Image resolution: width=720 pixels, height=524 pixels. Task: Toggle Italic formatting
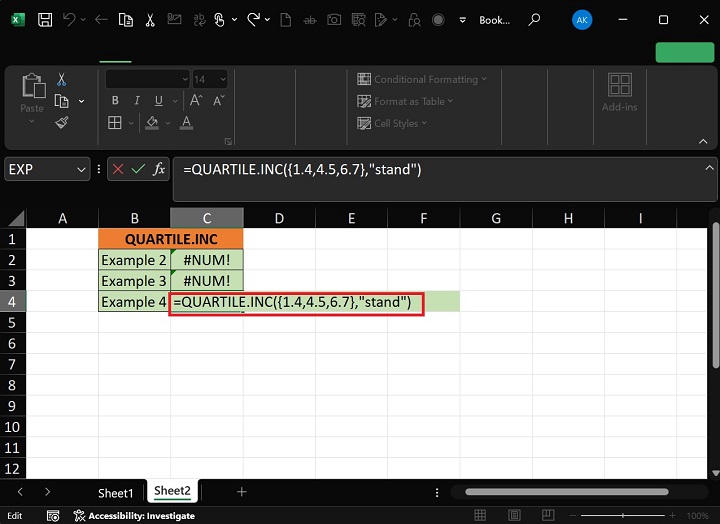click(x=137, y=100)
